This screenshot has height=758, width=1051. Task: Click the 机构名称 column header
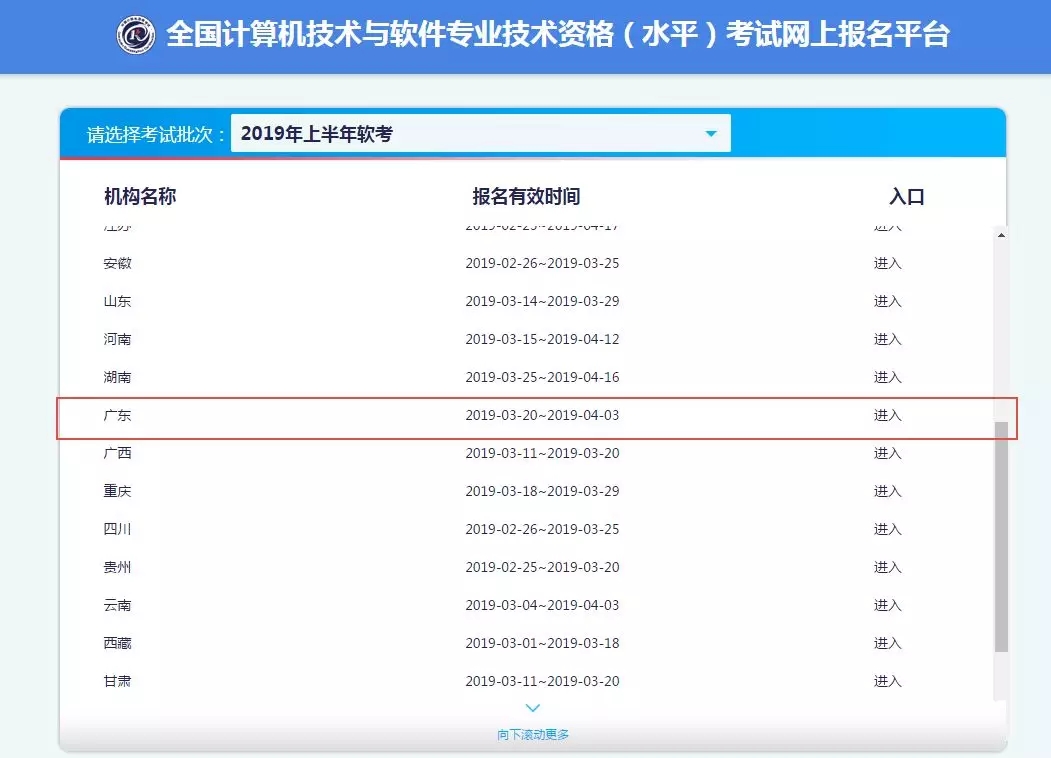pyautogui.click(x=140, y=196)
